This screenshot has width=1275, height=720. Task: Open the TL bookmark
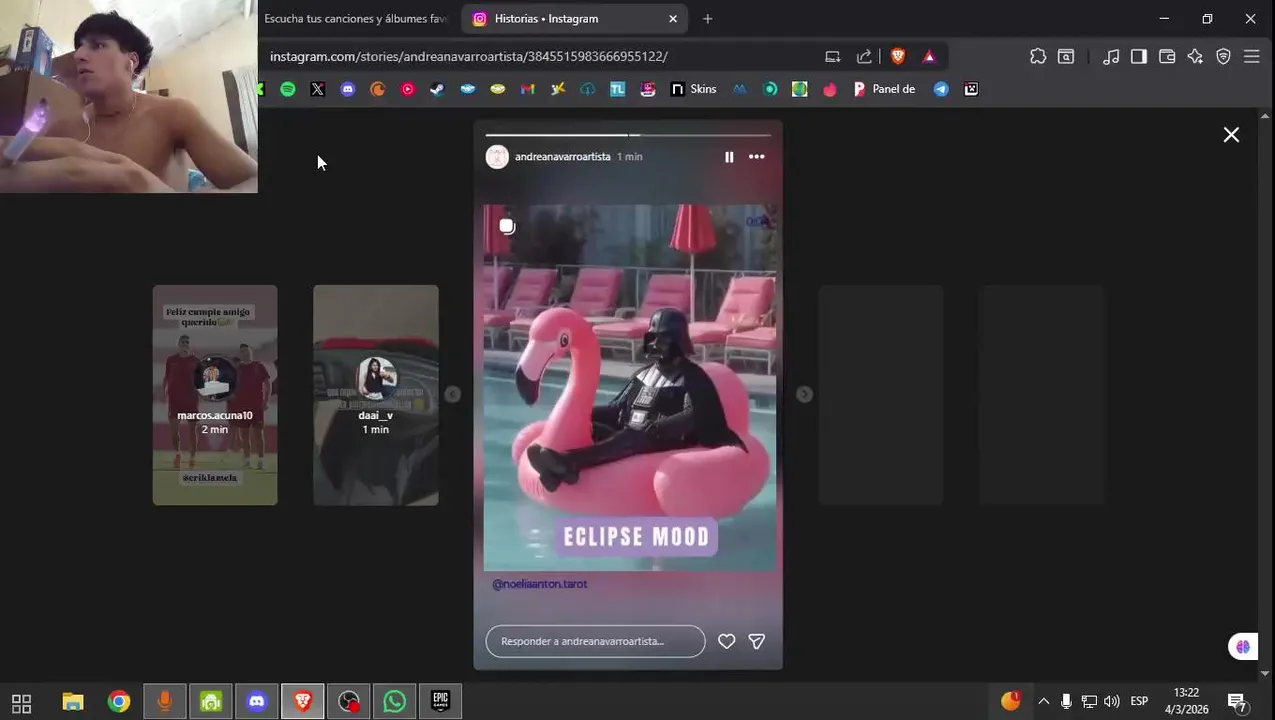coord(618,89)
